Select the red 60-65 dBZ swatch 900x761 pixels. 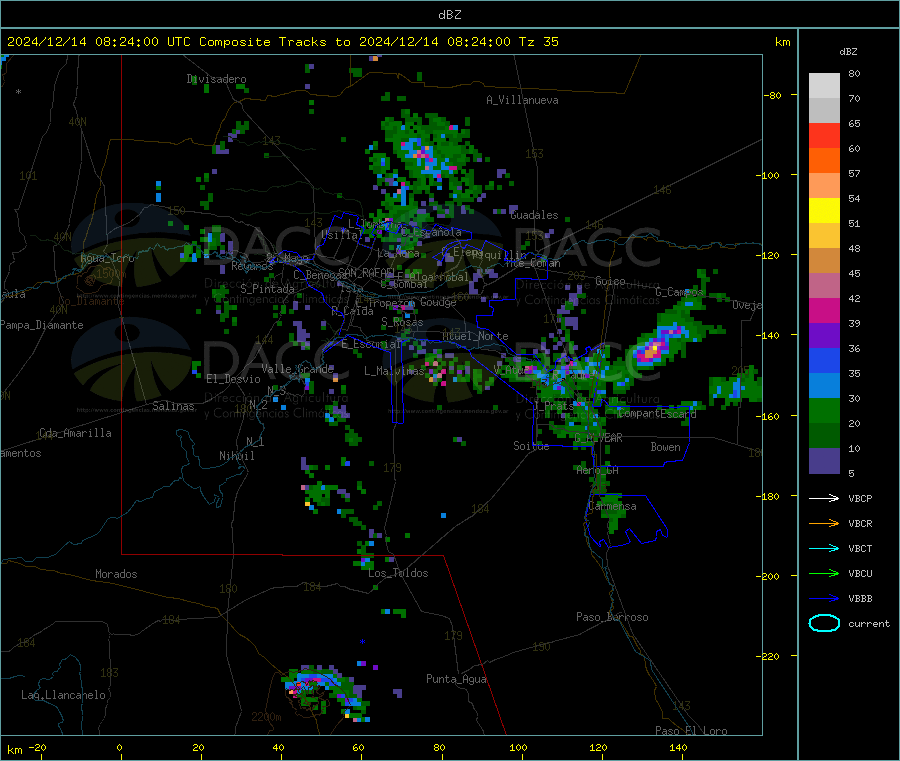point(824,135)
